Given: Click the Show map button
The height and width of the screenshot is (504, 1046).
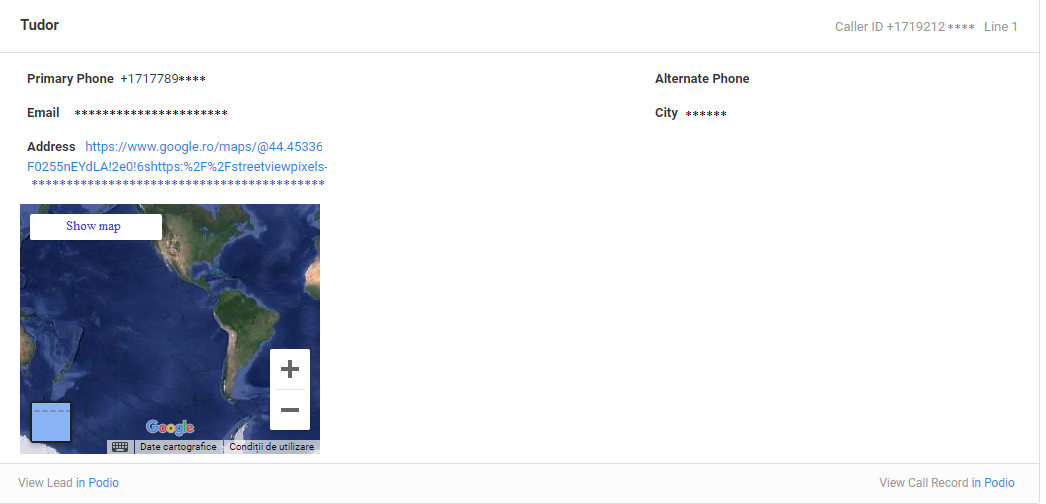Looking at the screenshot, I should pos(95,226).
